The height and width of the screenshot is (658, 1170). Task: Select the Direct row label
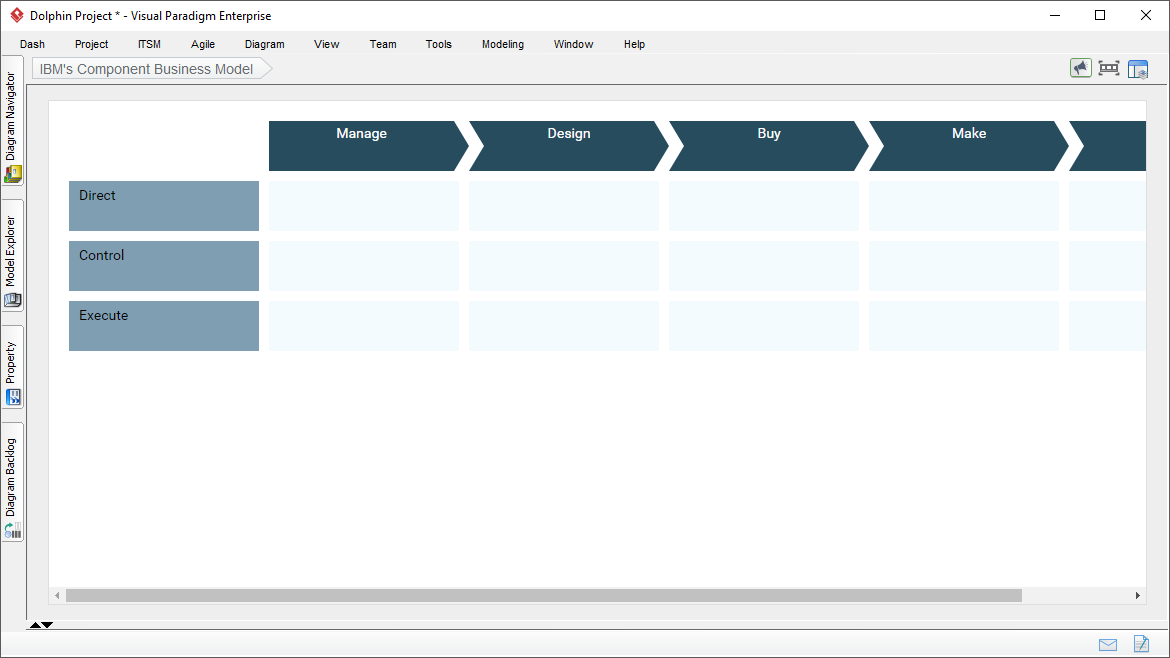pyautogui.click(x=163, y=206)
